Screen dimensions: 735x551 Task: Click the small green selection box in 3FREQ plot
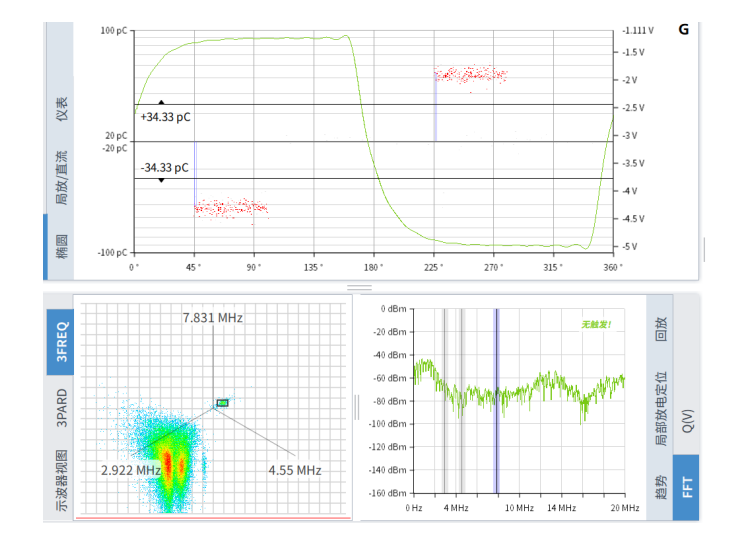(223, 402)
